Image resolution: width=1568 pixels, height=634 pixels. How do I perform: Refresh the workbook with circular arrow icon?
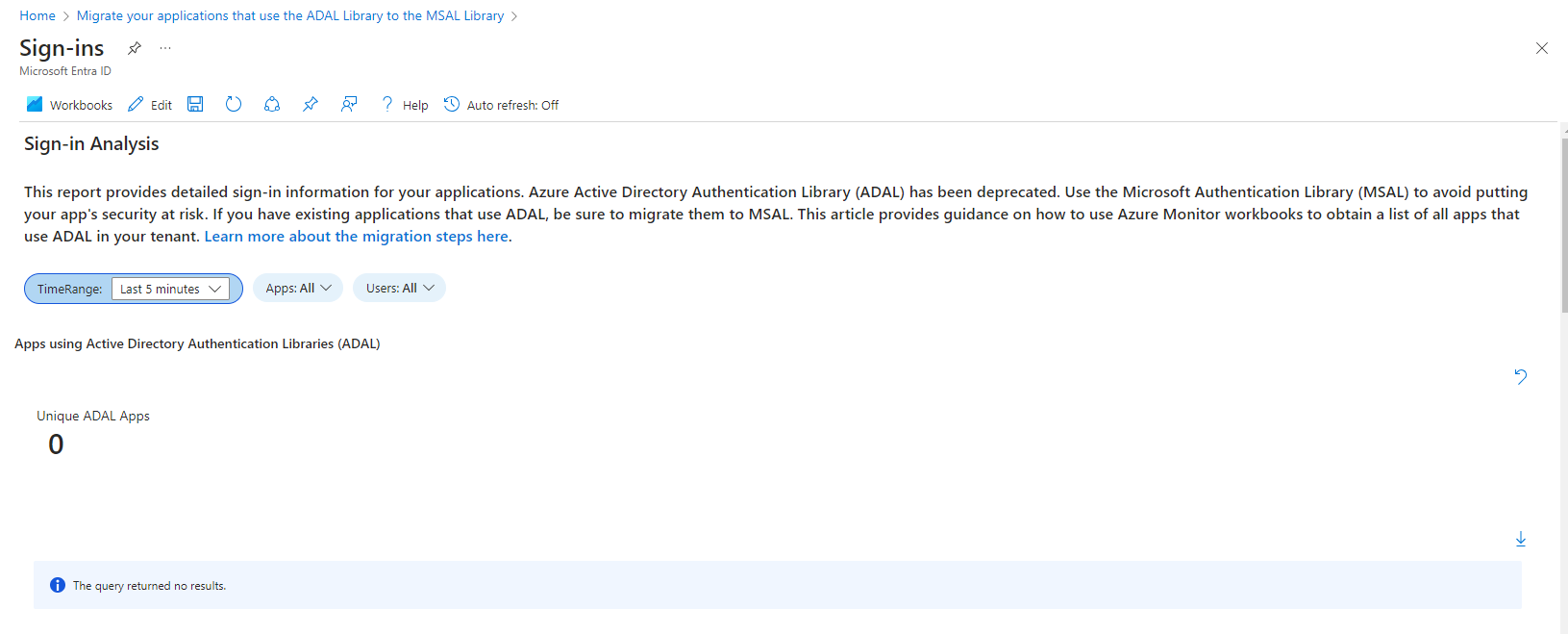(x=234, y=104)
